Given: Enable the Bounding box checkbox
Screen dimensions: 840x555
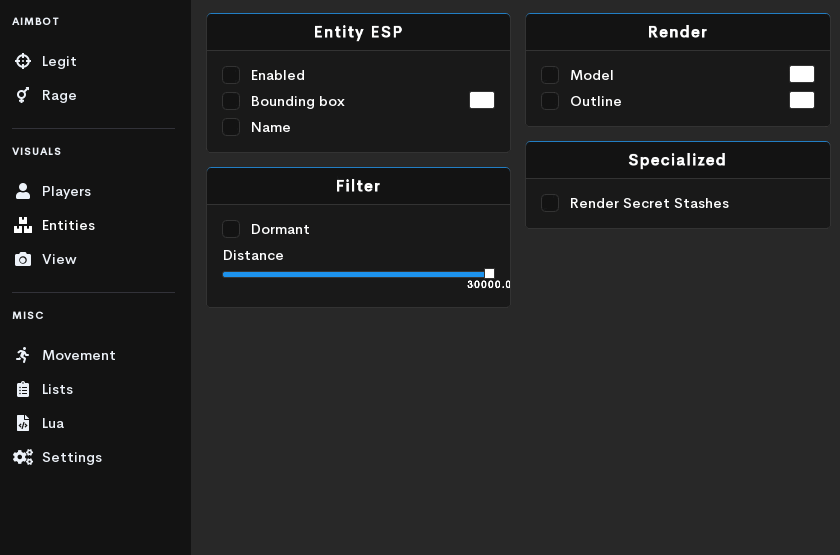Looking at the screenshot, I should click(231, 101).
